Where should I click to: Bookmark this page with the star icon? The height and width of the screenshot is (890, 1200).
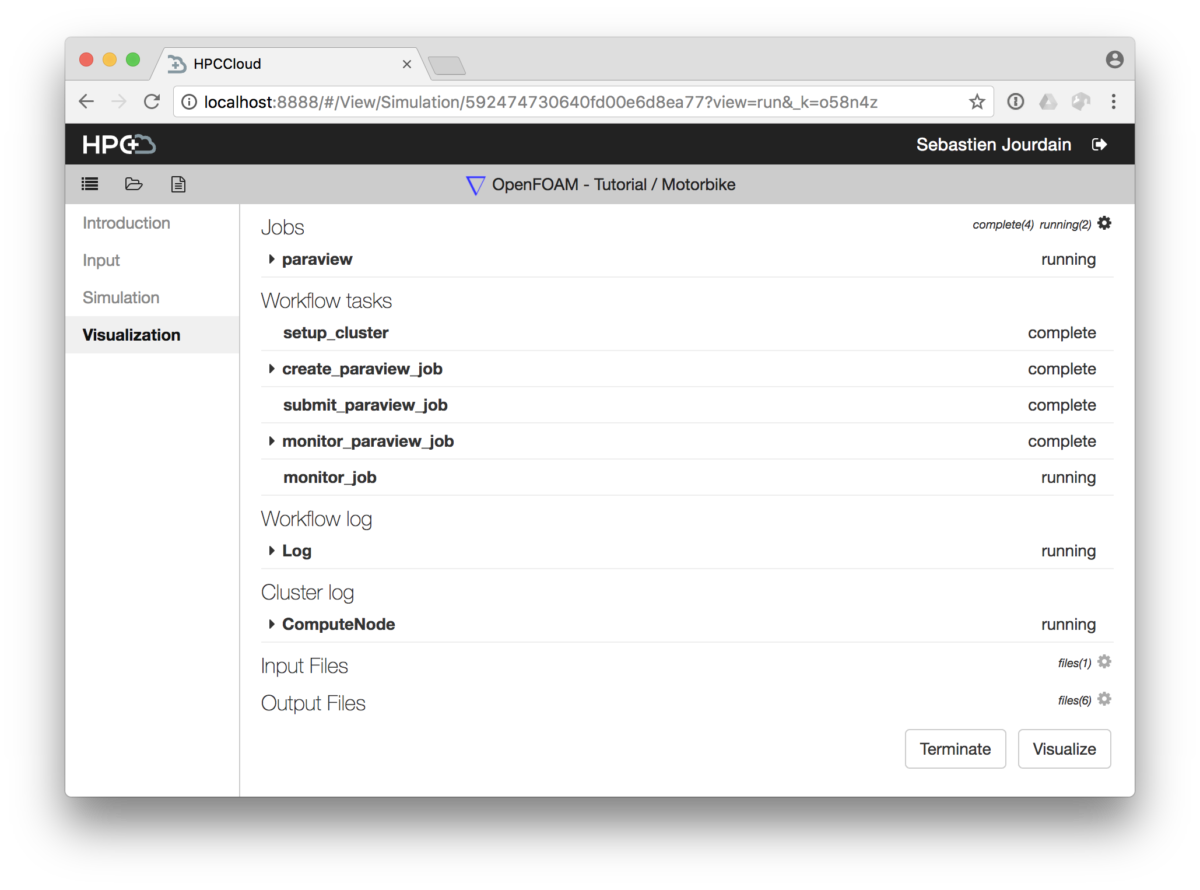977,102
